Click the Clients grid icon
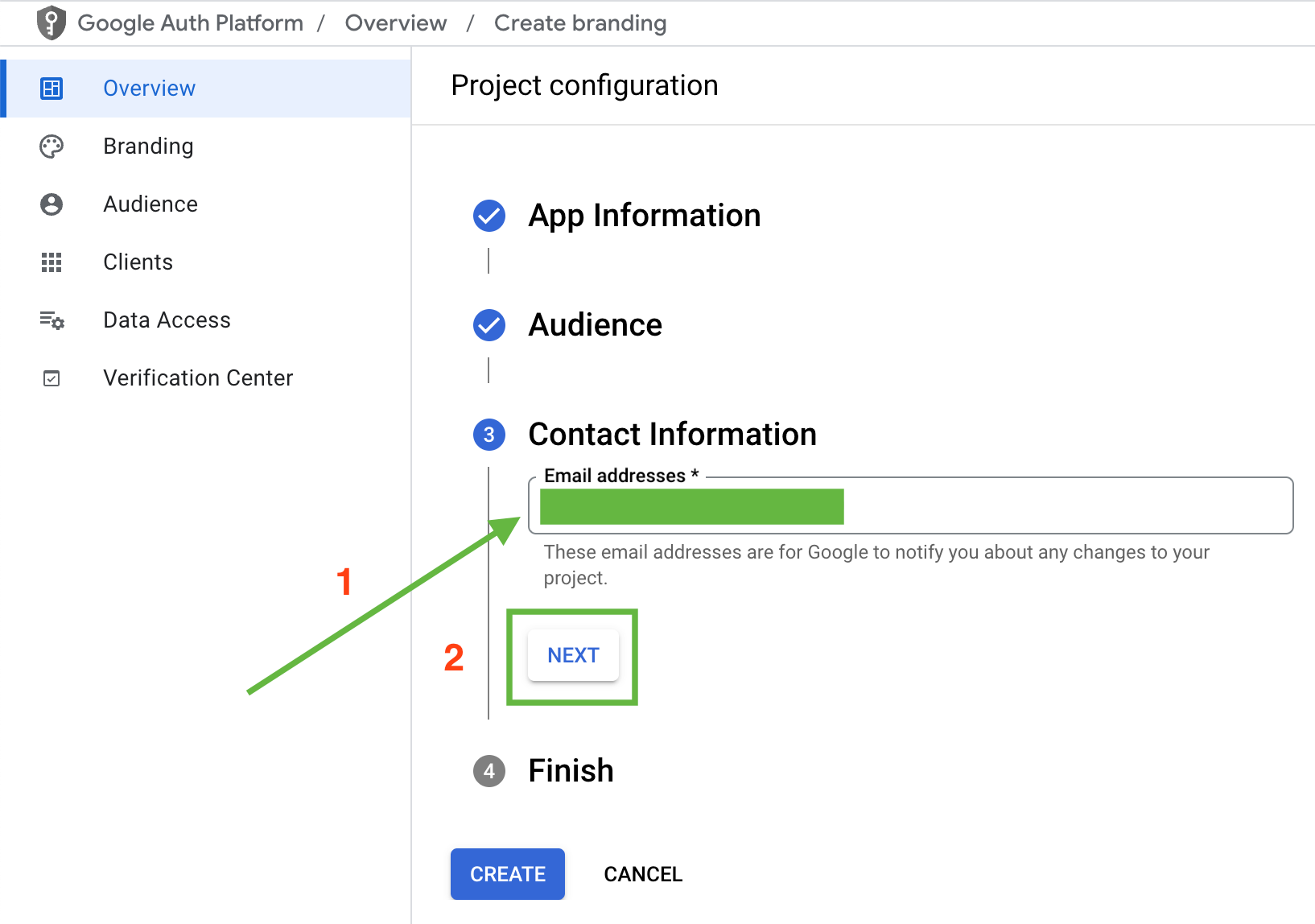Image resolution: width=1315 pixels, height=924 pixels. click(x=52, y=262)
